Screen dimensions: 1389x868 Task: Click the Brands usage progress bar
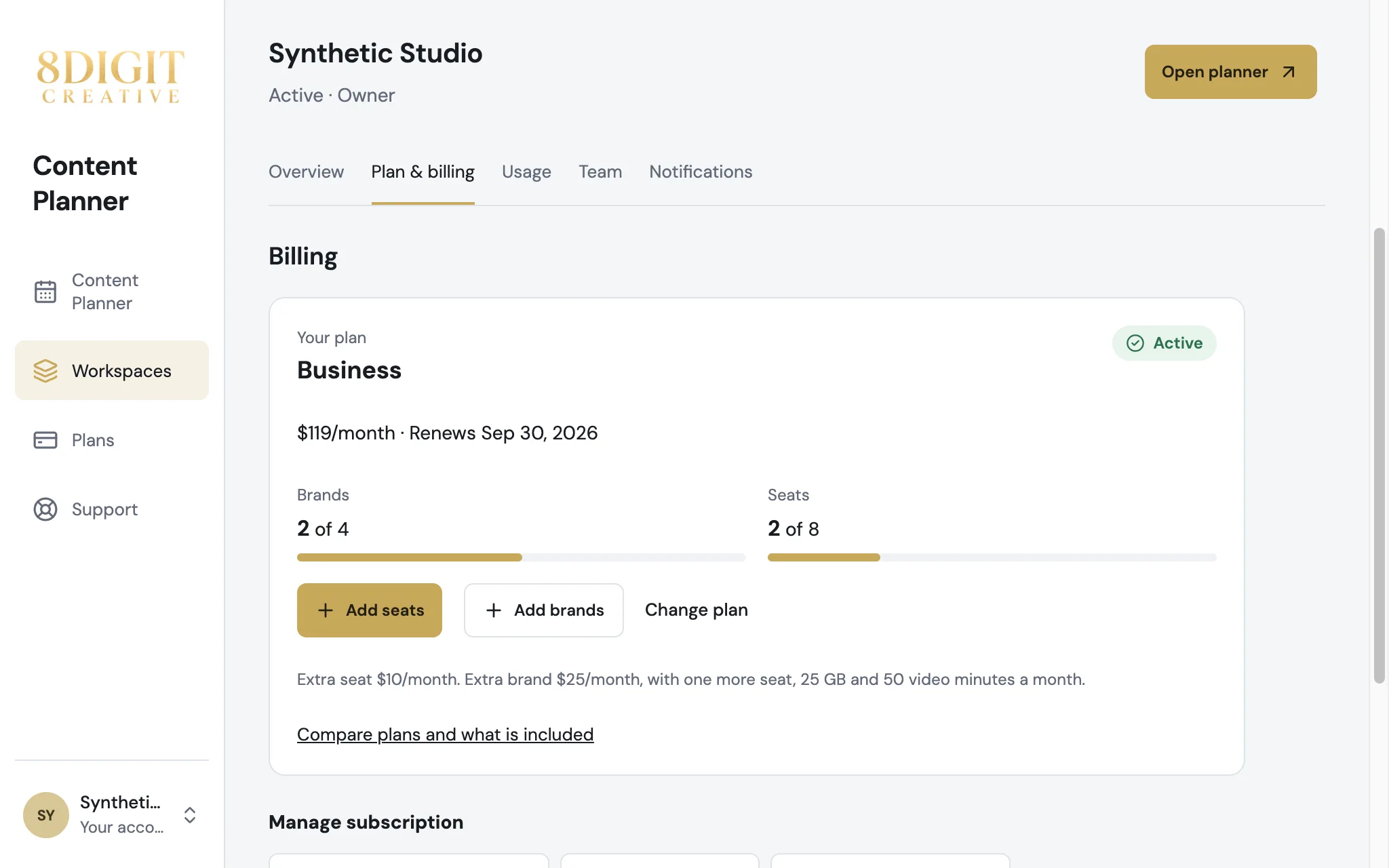point(522,557)
